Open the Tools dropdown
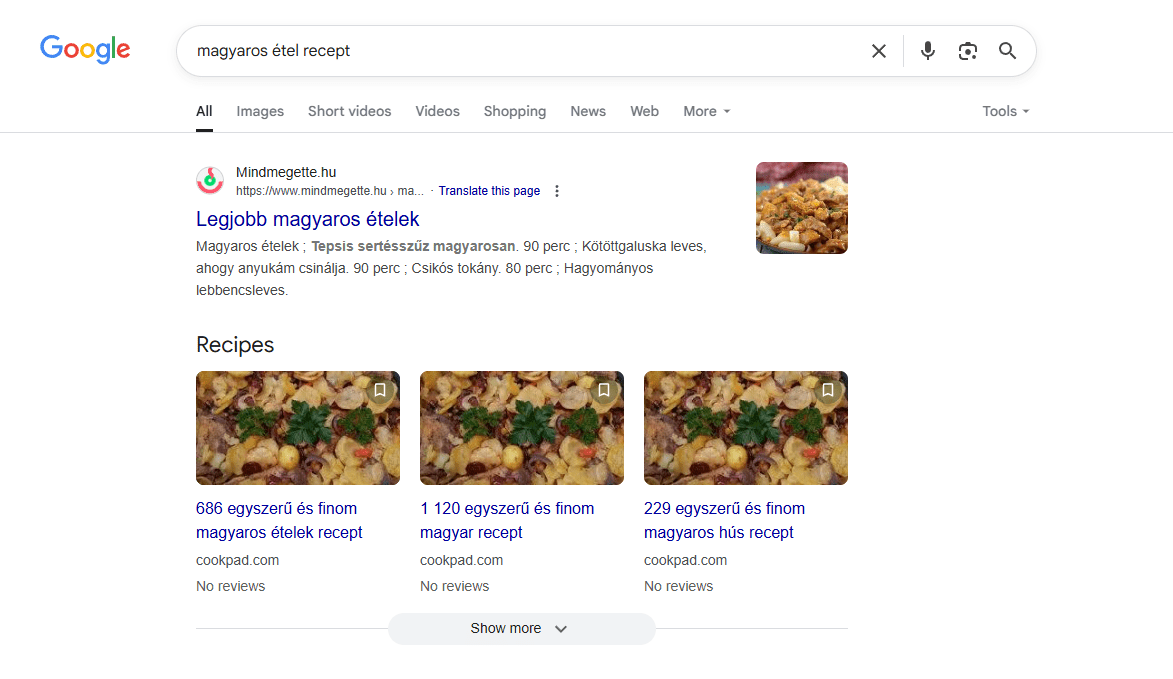 click(1005, 111)
